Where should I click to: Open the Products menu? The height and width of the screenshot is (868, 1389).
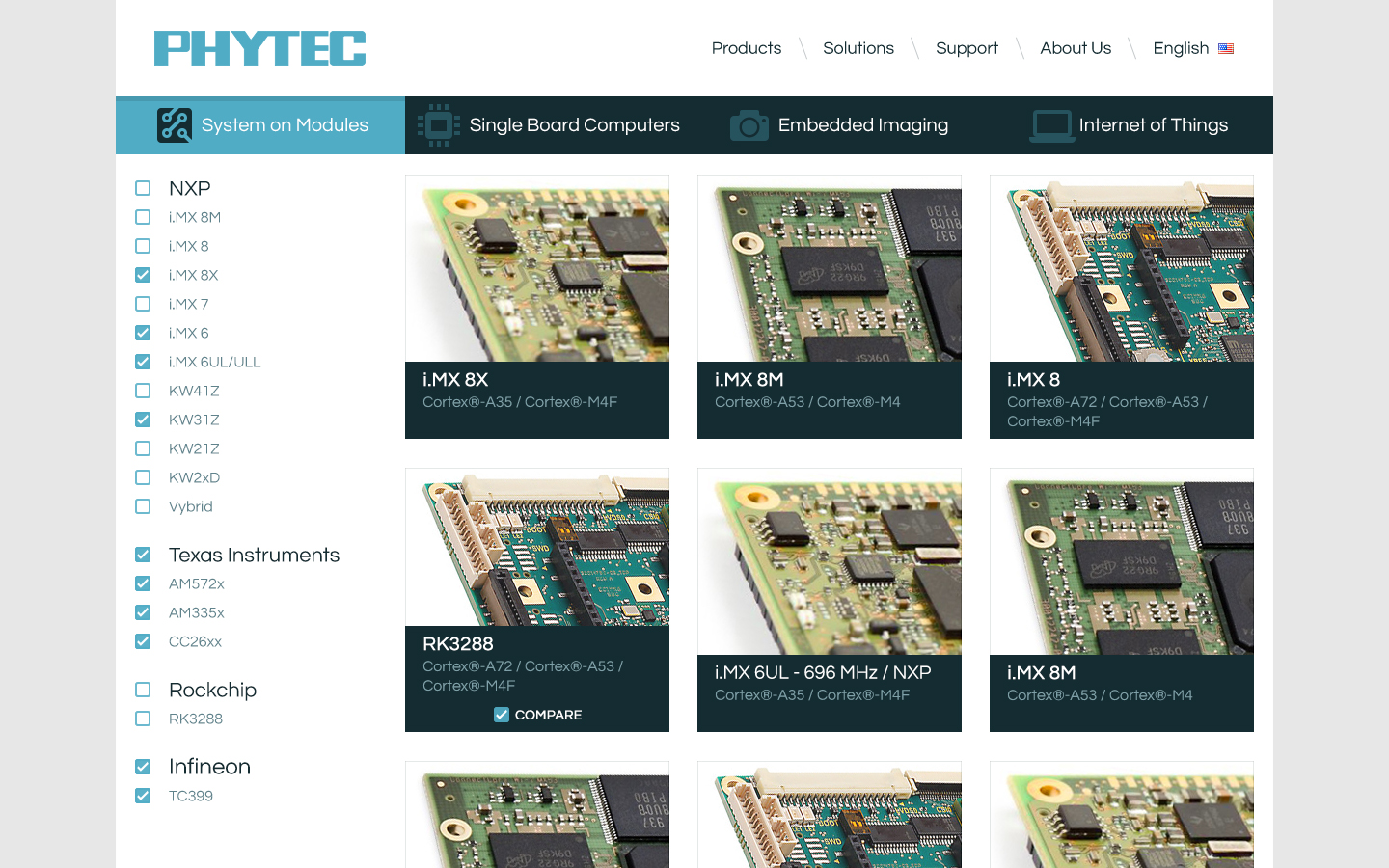click(x=746, y=48)
